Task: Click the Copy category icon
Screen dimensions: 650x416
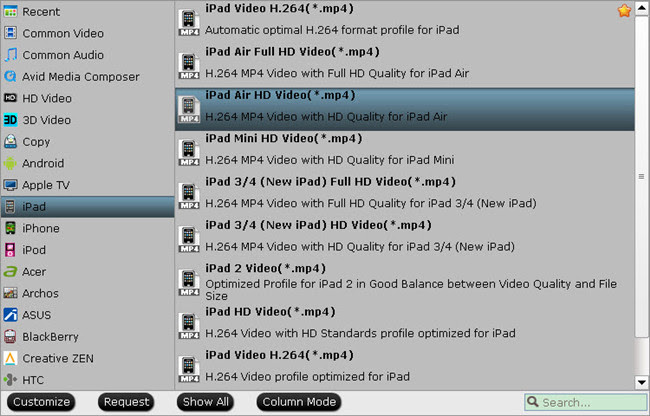Action: (10, 141)
